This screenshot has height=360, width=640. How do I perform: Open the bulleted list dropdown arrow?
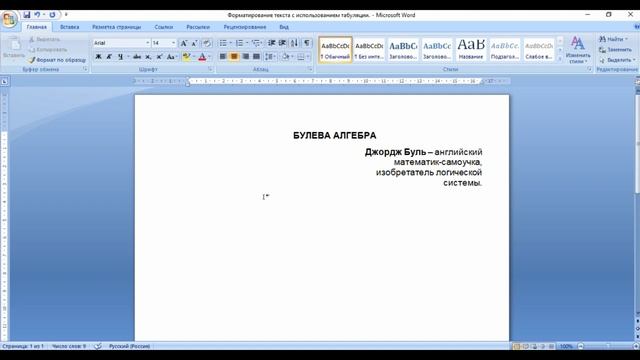coord(231,43)
